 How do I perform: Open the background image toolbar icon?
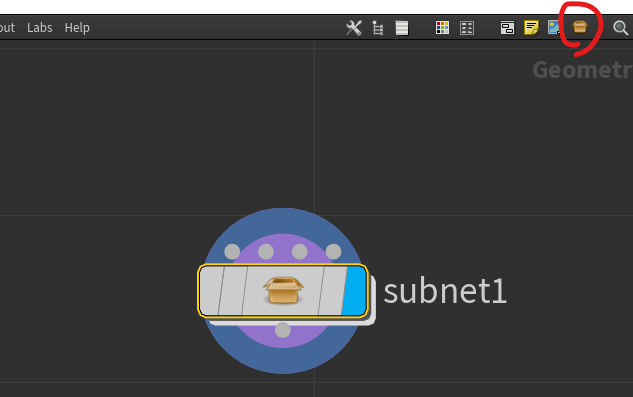tap(553, 27)
